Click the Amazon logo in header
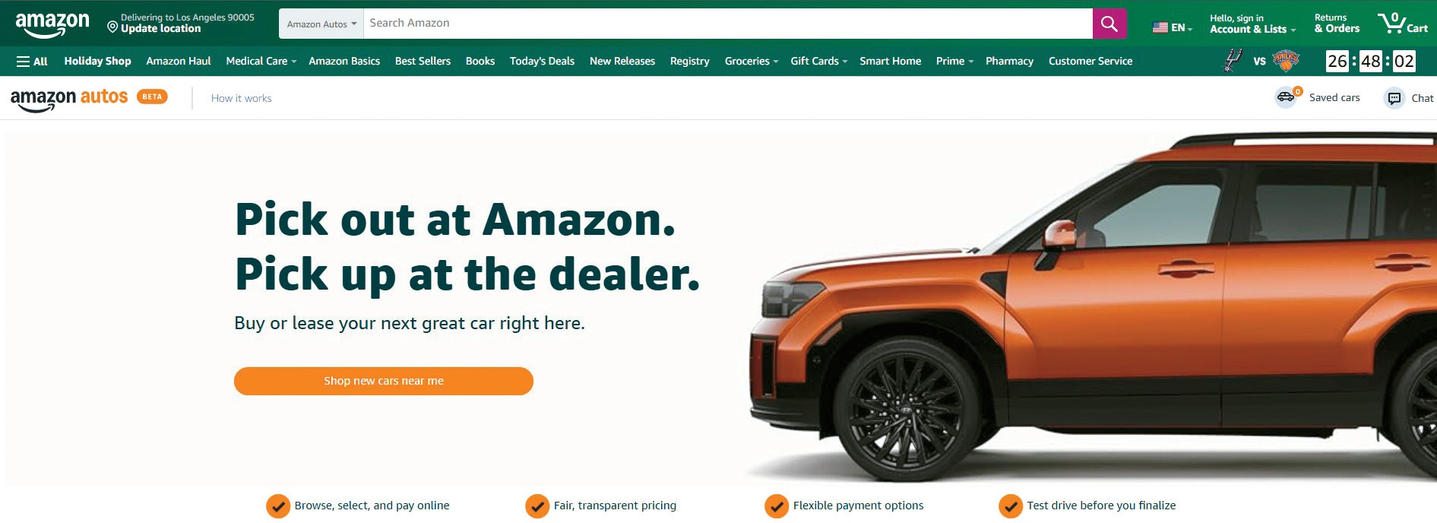The image size is (1437, 523). [x=52, y=24]
